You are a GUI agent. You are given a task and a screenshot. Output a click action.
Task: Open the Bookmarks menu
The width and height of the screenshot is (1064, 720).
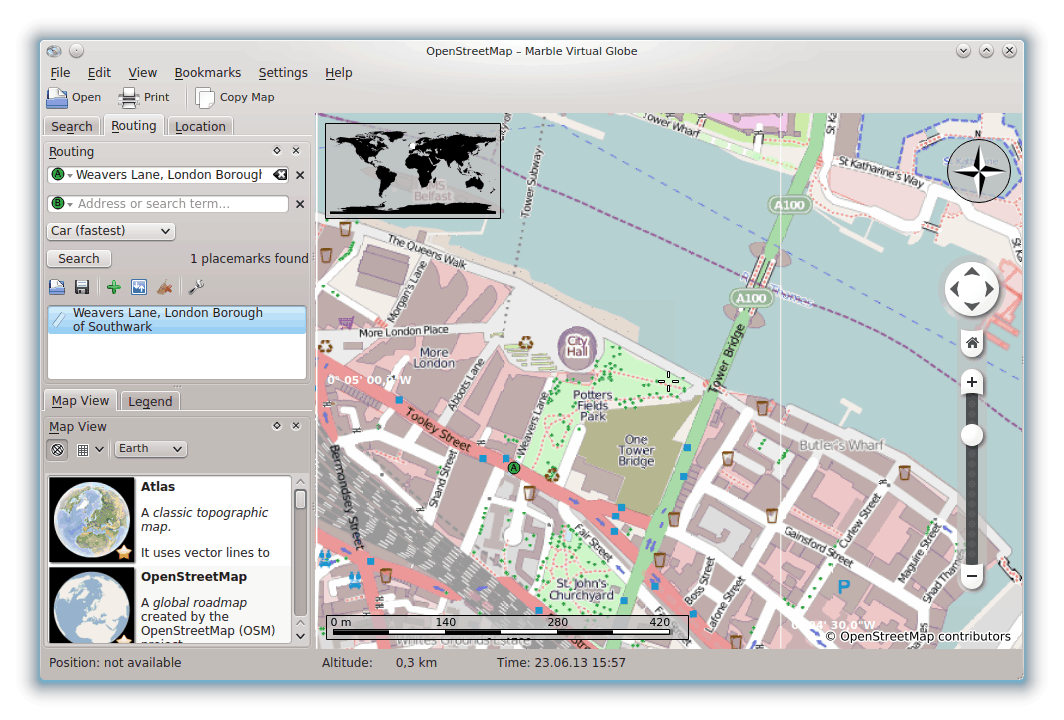(x=207, y=72)
